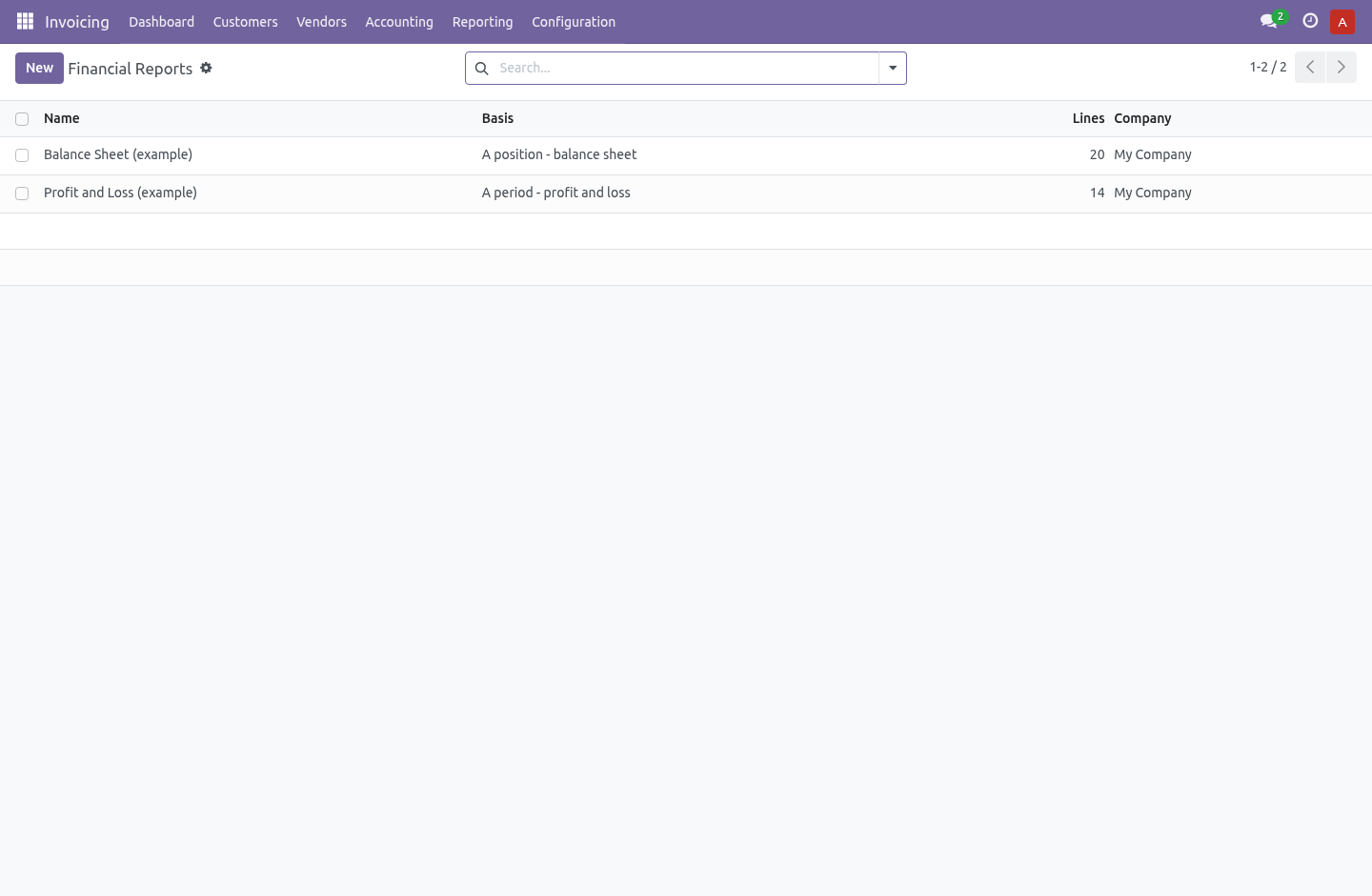Select all rows checkbox in header
The height and width of the screenshot is (896, 1372).
coord(22,119)
